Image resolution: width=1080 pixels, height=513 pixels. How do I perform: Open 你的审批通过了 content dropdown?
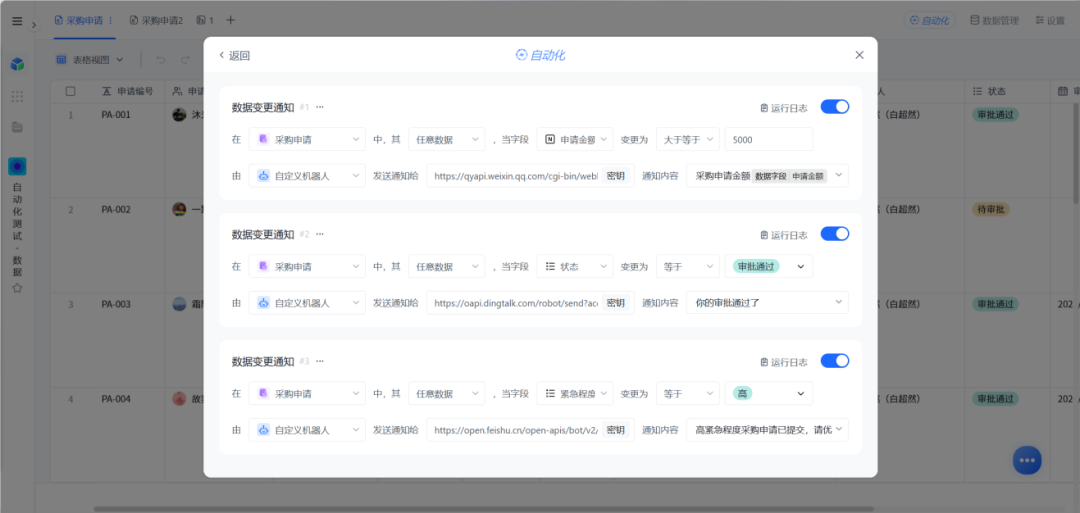tap(767, 302)
